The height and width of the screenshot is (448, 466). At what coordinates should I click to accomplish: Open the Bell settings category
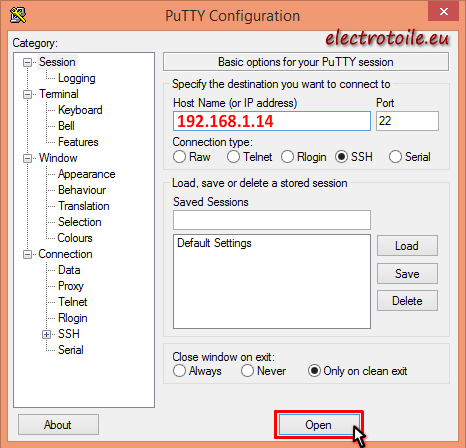click(66, 126)
